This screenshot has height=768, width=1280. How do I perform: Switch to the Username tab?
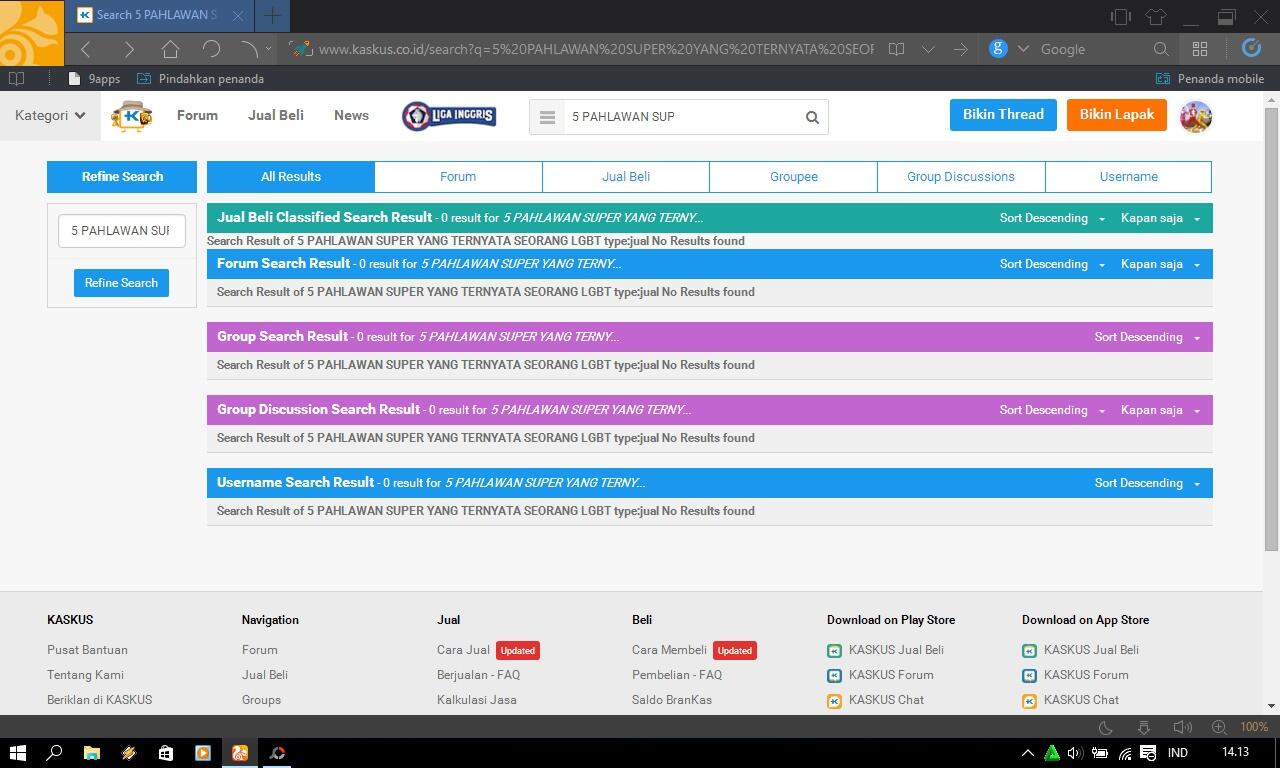click(x=1129, y=176)
